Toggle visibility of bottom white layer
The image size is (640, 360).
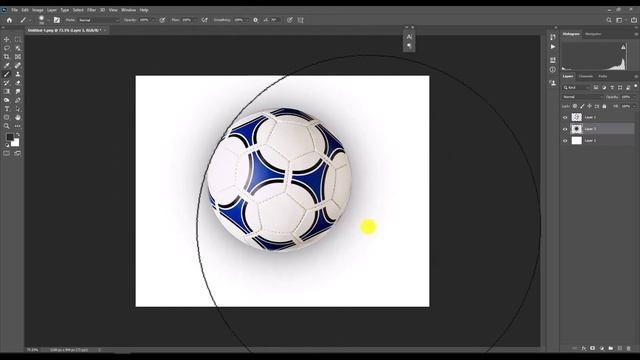click(565, 141)
